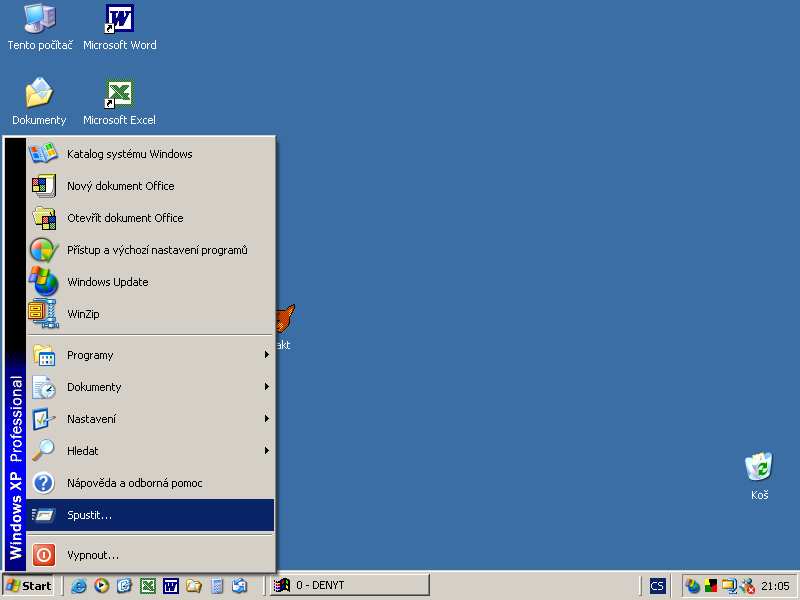Launch Excel from Quick Launch bar
The height and width of the screenshot is (600, 800).
tap(147, 585)
